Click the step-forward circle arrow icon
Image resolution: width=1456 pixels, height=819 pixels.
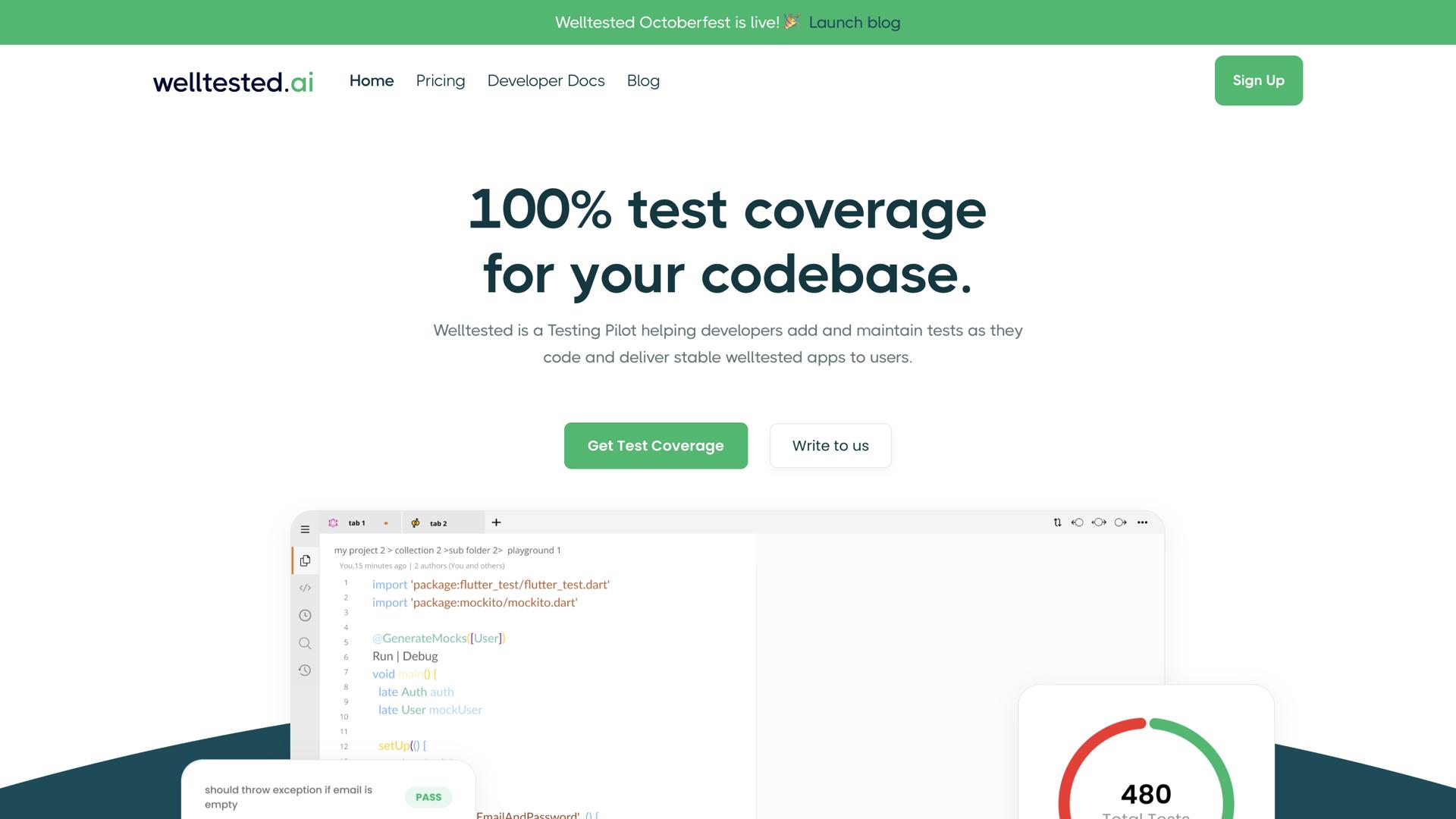point(1121,522)
